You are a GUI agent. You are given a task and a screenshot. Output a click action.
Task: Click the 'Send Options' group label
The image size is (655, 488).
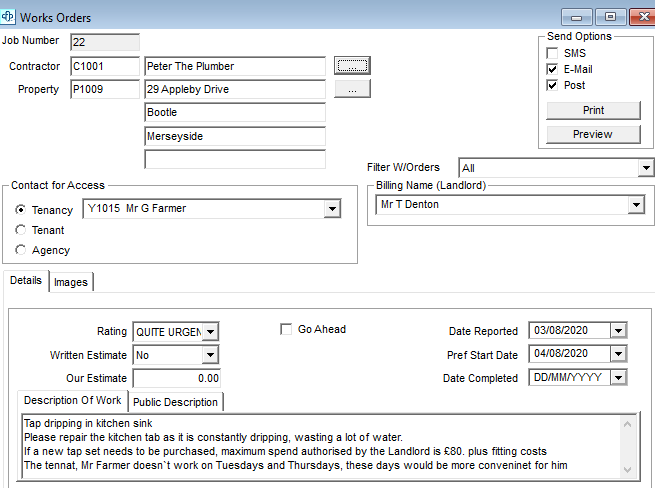coord(579,36)
